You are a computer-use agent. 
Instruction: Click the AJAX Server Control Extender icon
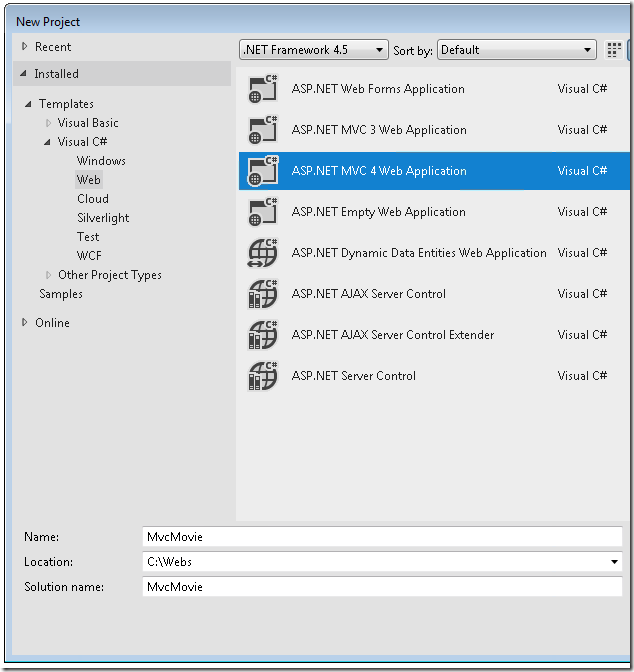[262, 335]
